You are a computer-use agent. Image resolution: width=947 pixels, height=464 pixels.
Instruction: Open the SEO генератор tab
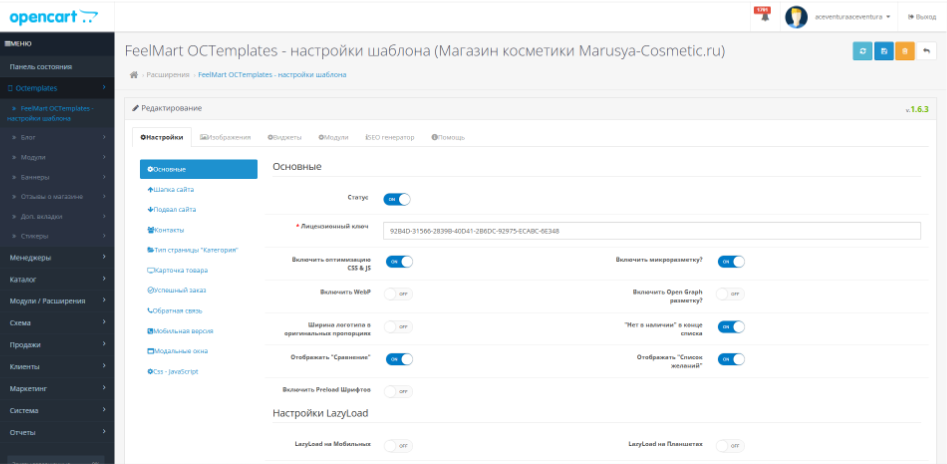[x=390, y=137]
